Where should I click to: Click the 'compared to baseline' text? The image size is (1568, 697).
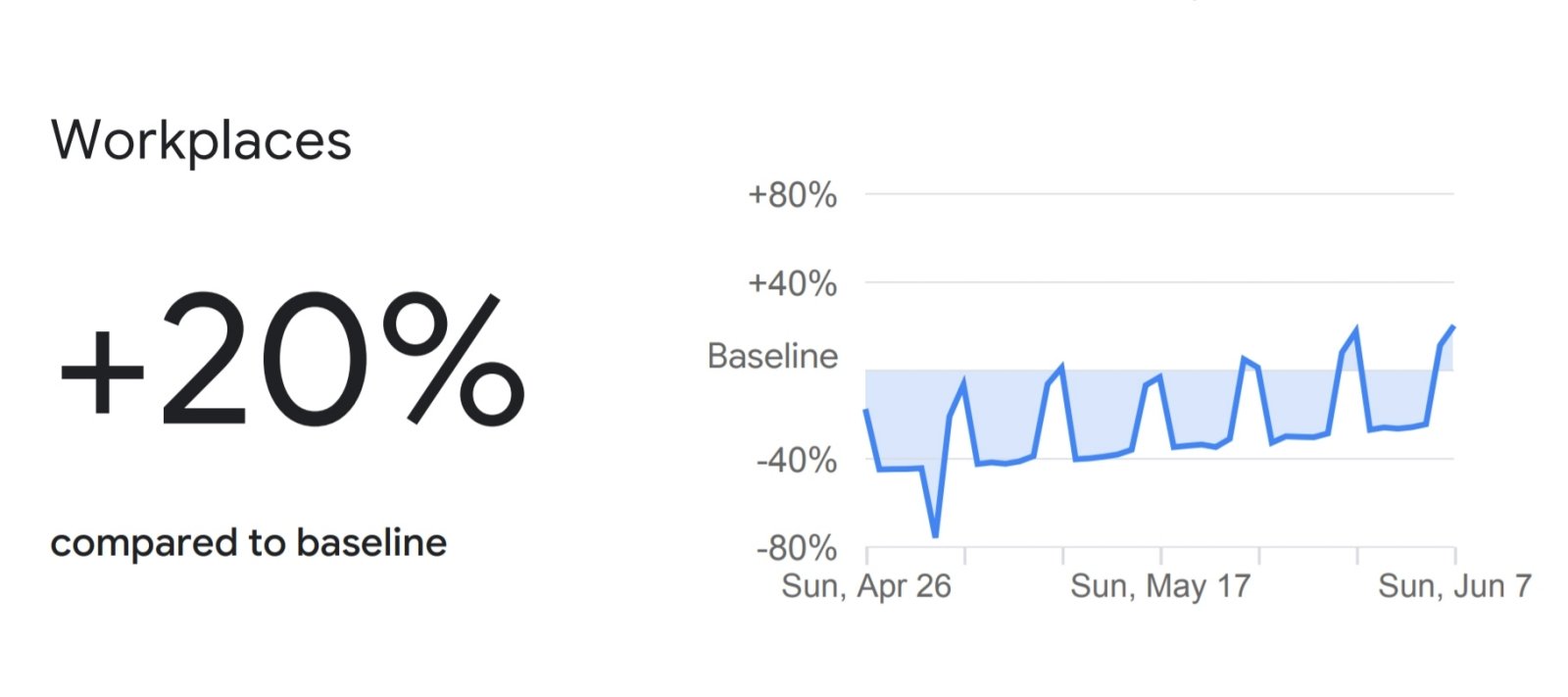(x=249, y=543)
